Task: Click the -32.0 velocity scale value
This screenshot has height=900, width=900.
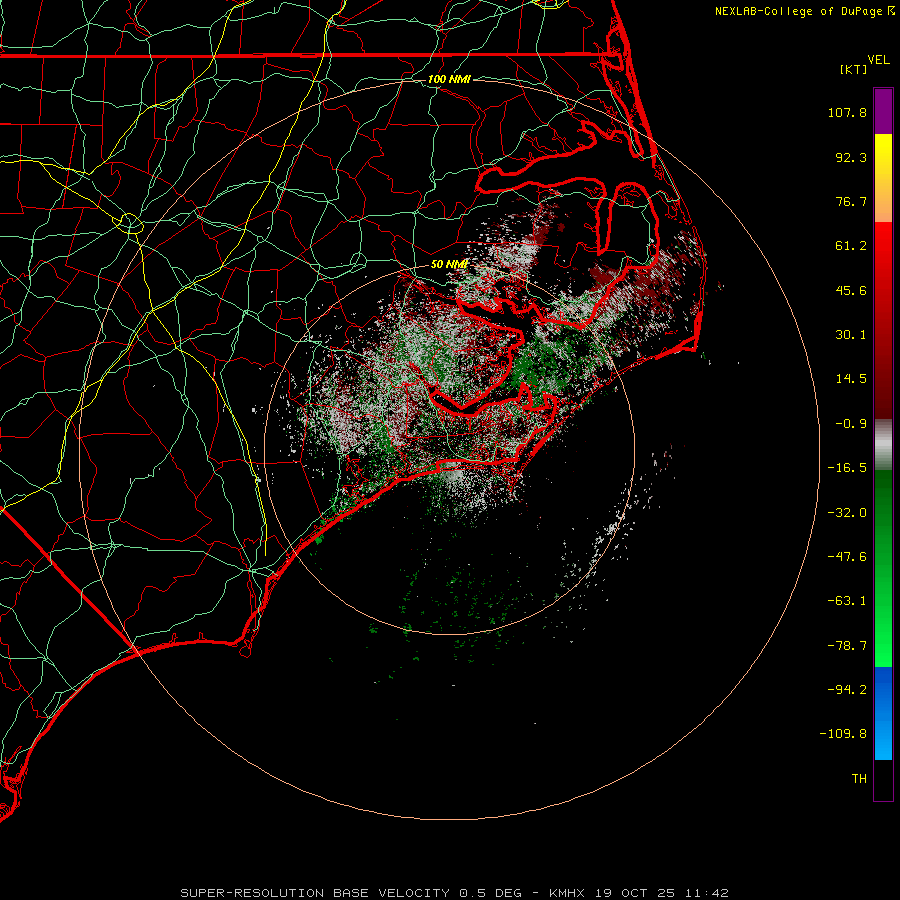Action: point(847,513)
